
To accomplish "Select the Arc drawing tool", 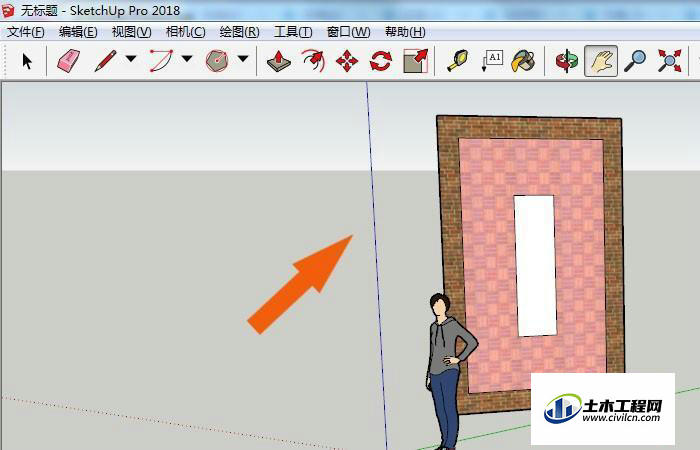I will [161, 61].
